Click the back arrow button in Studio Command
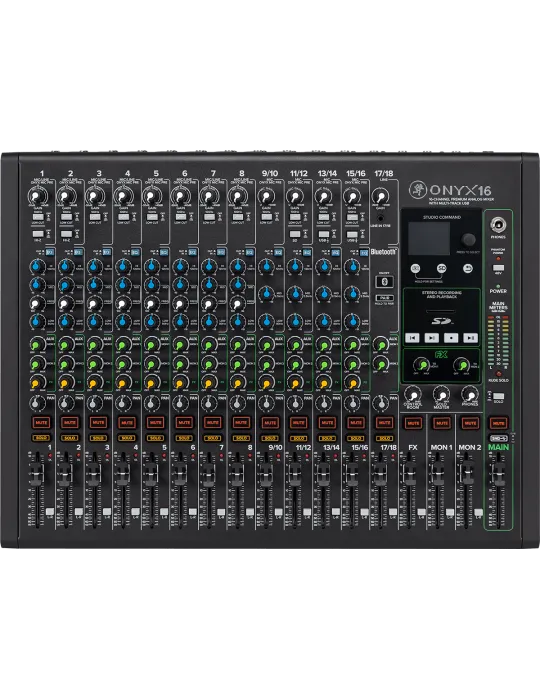Viewport: 540px width, 700px height. click(467, 268)
